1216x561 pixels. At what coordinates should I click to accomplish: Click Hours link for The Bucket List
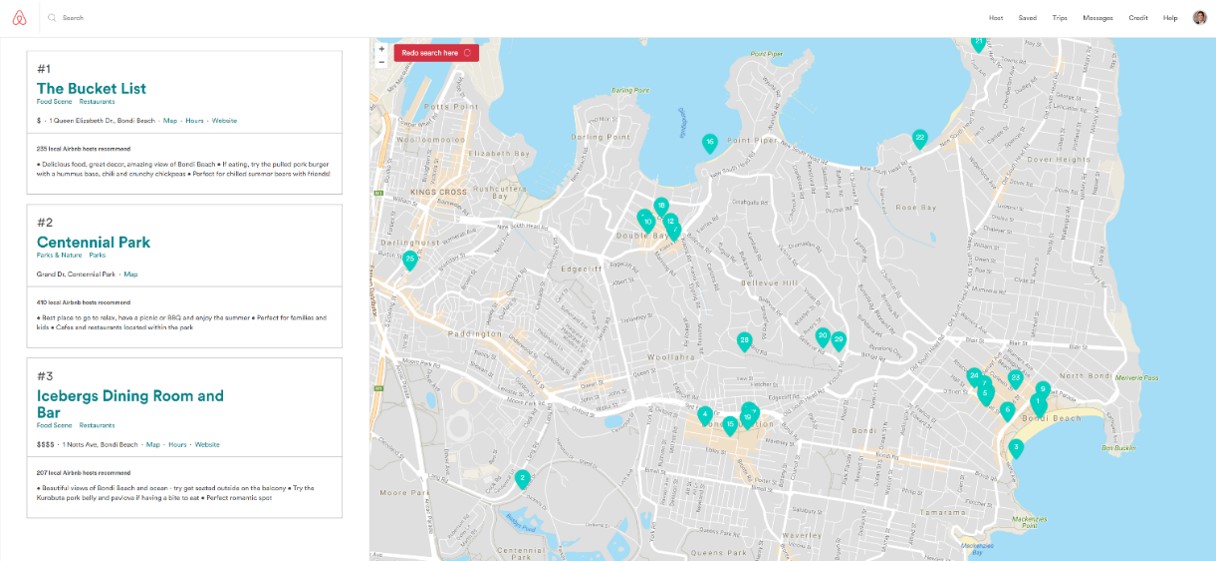click(194, 120)
